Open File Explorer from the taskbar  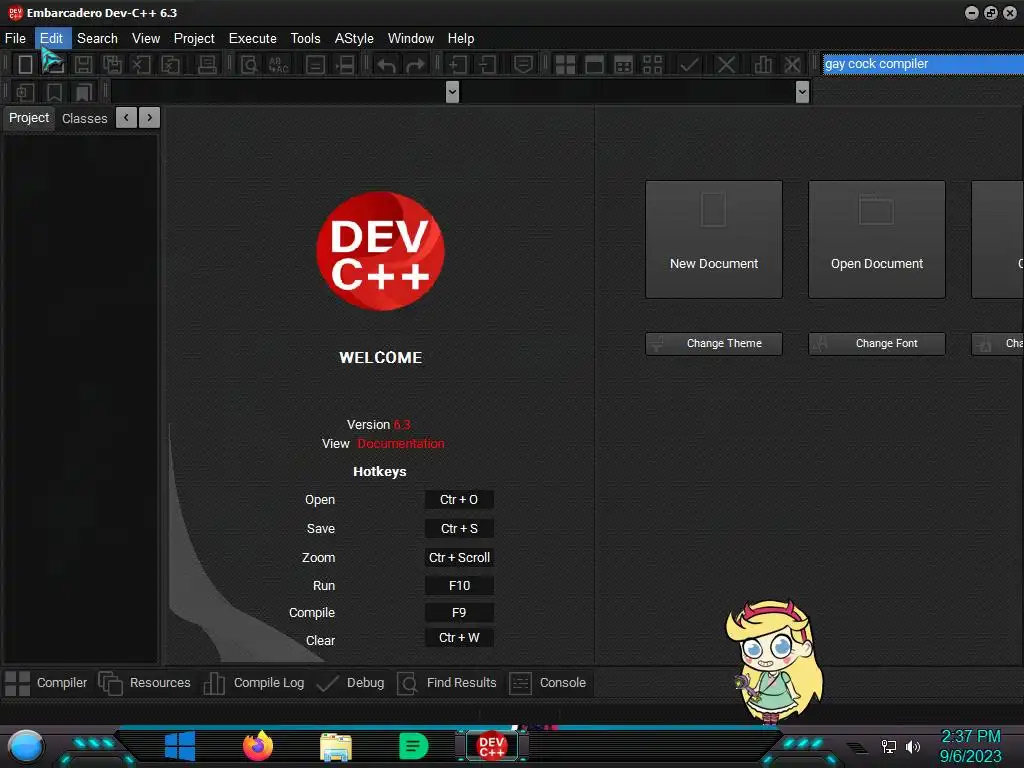click(x=336, y=747)
